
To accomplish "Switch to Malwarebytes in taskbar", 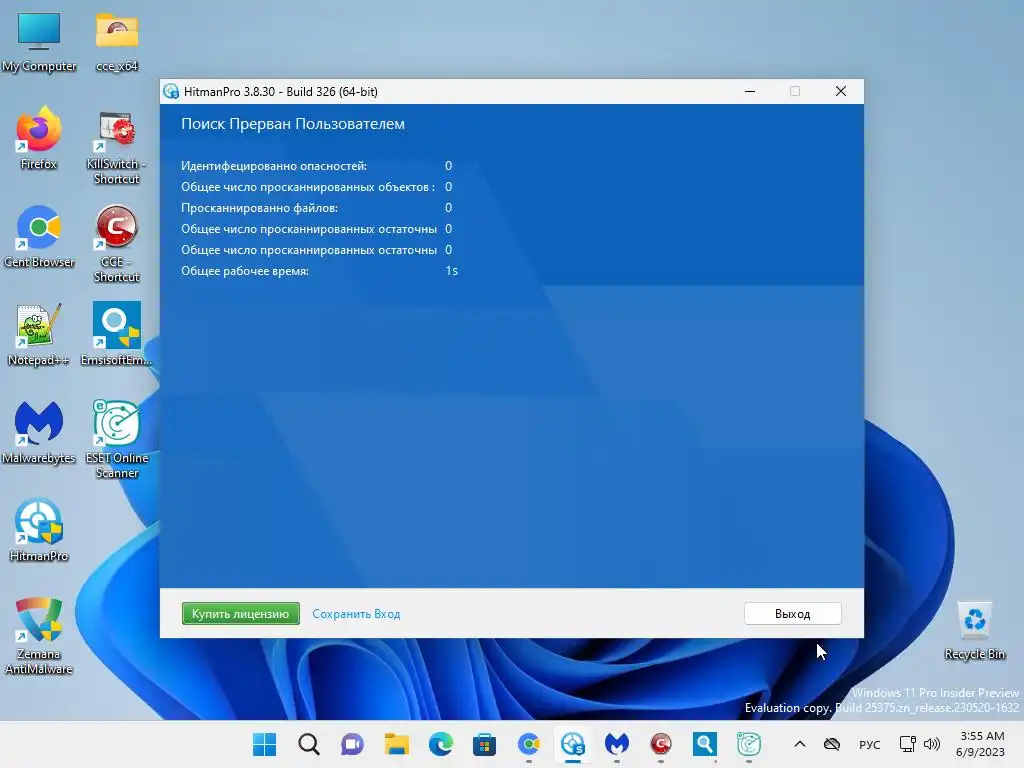I will point(616,744).
